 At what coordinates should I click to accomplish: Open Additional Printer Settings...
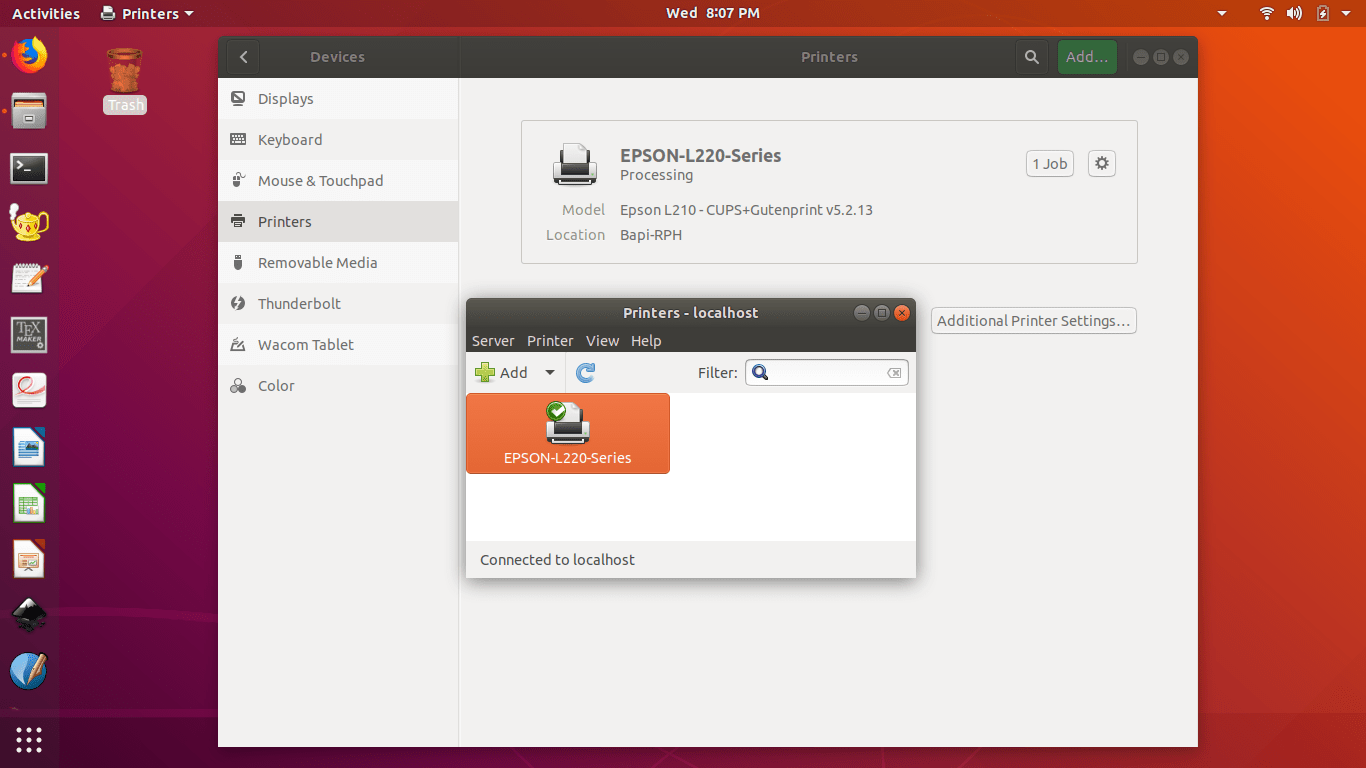(x=1034, y=321)
